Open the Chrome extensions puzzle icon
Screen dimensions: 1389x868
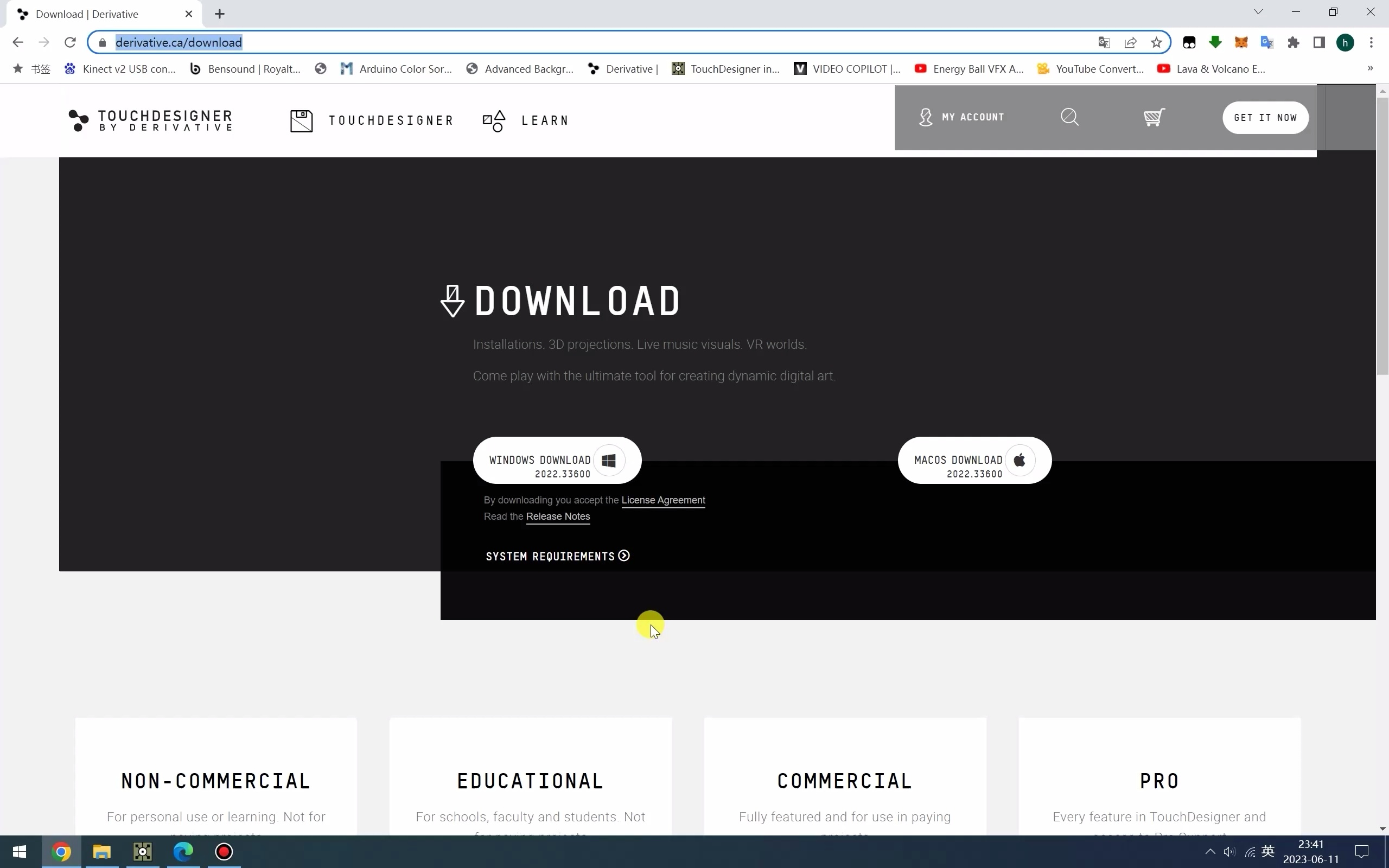coord(1293,42)
